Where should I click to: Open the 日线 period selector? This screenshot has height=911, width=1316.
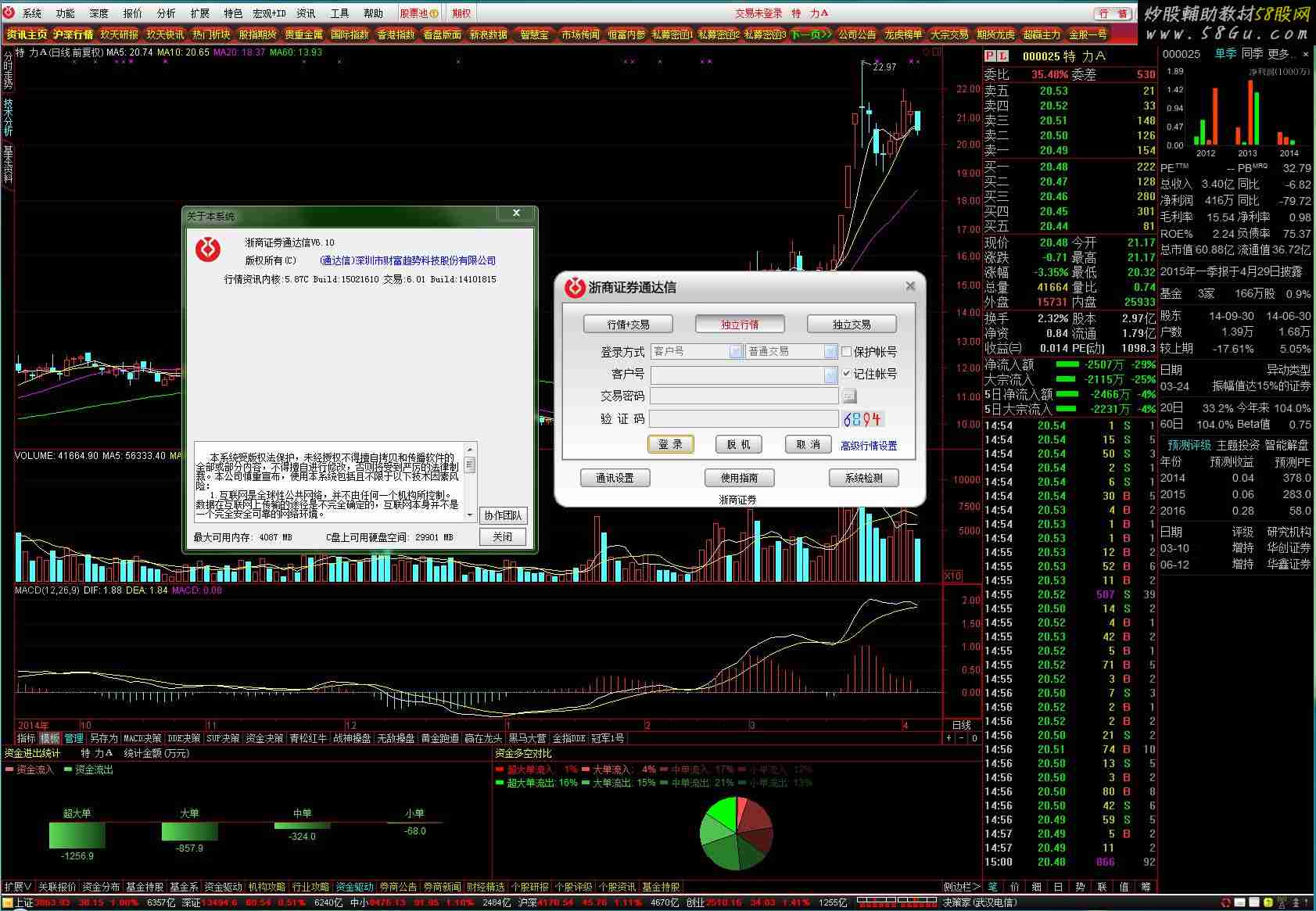[x=962, y=725]
